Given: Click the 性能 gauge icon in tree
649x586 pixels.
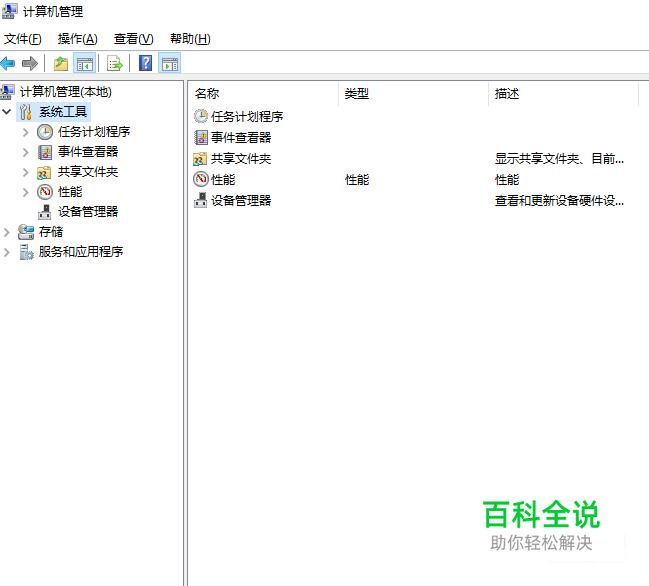Looking at the screenshot, I should click(x=45, y=192).
